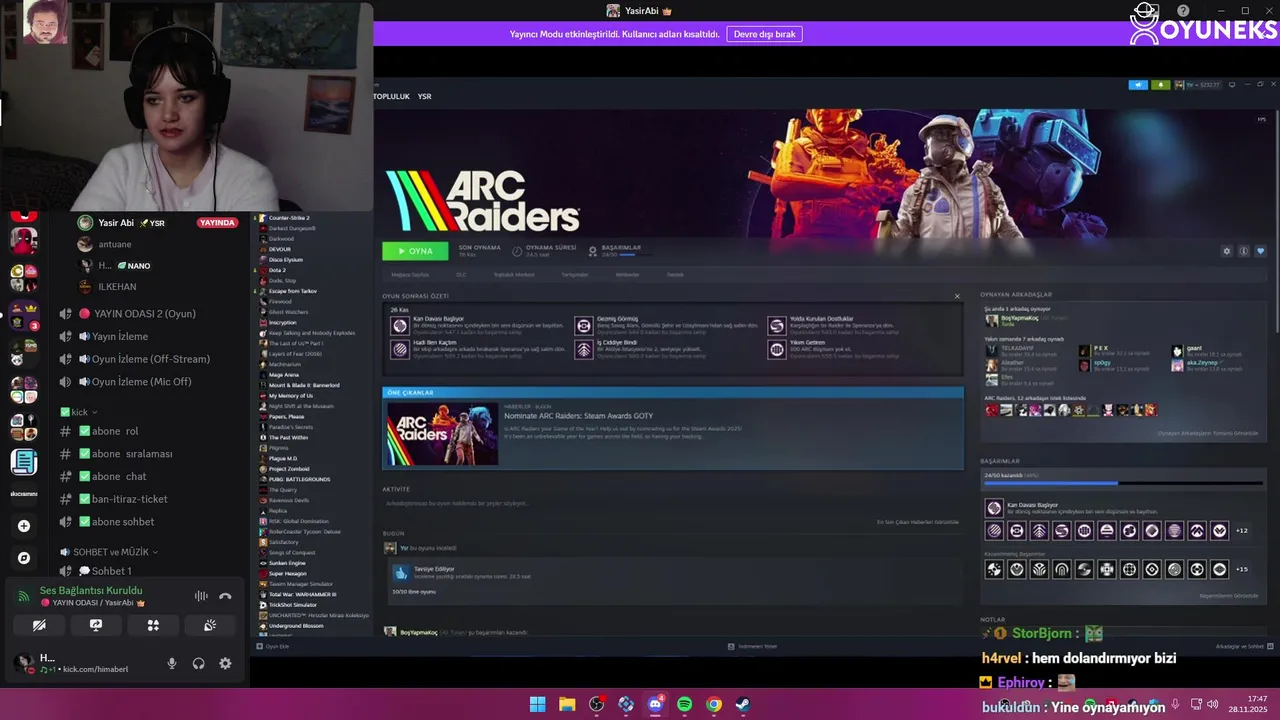Toggle Discord noise suppression waveform icon

201,596
